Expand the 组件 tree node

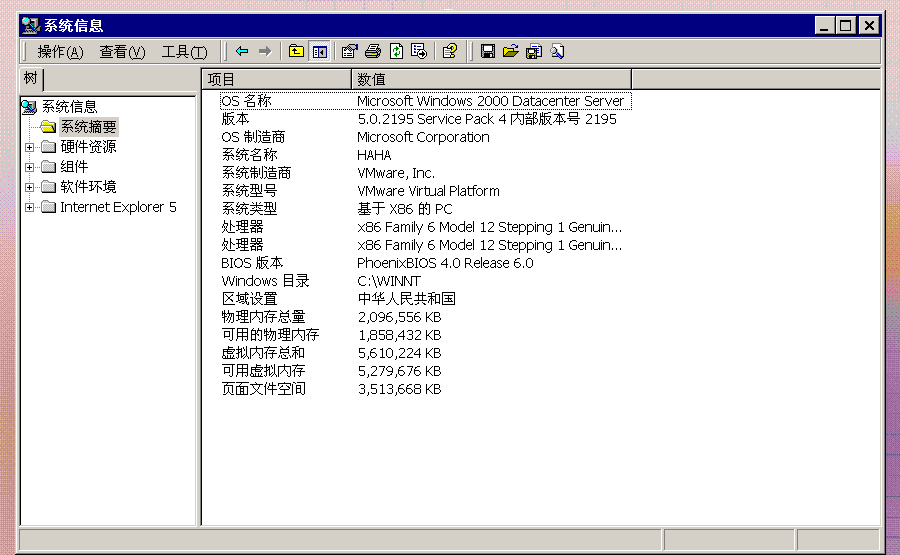tap(30, 167)
